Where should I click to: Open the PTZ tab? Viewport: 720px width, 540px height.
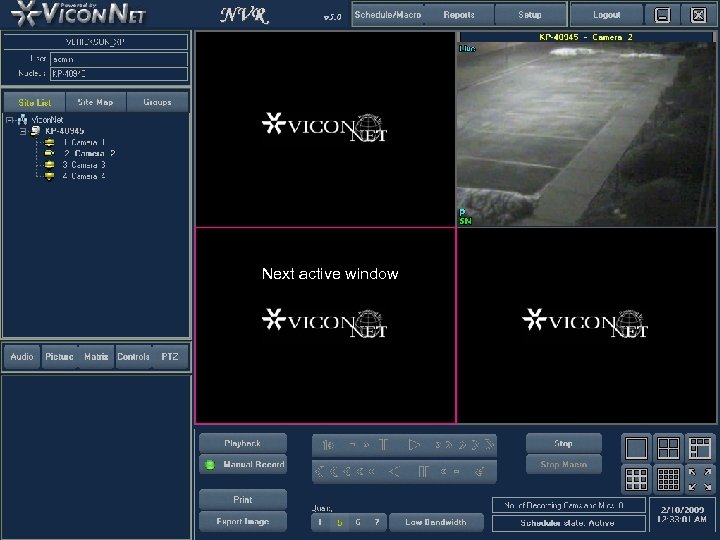169,357
